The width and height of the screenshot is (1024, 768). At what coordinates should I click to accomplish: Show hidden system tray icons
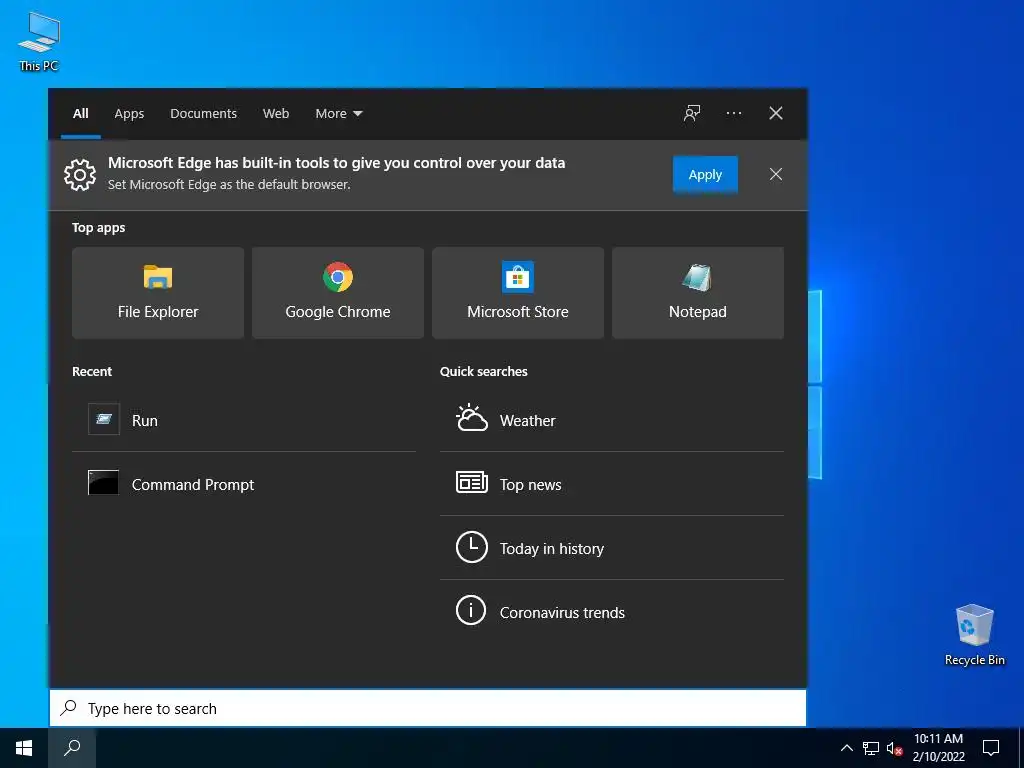[x=846, y=748]
